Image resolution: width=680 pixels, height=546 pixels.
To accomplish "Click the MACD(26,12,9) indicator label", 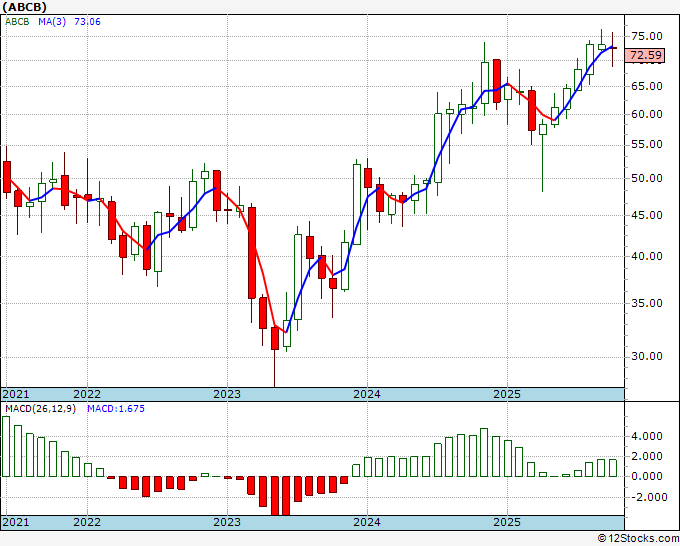I will 40,409.
